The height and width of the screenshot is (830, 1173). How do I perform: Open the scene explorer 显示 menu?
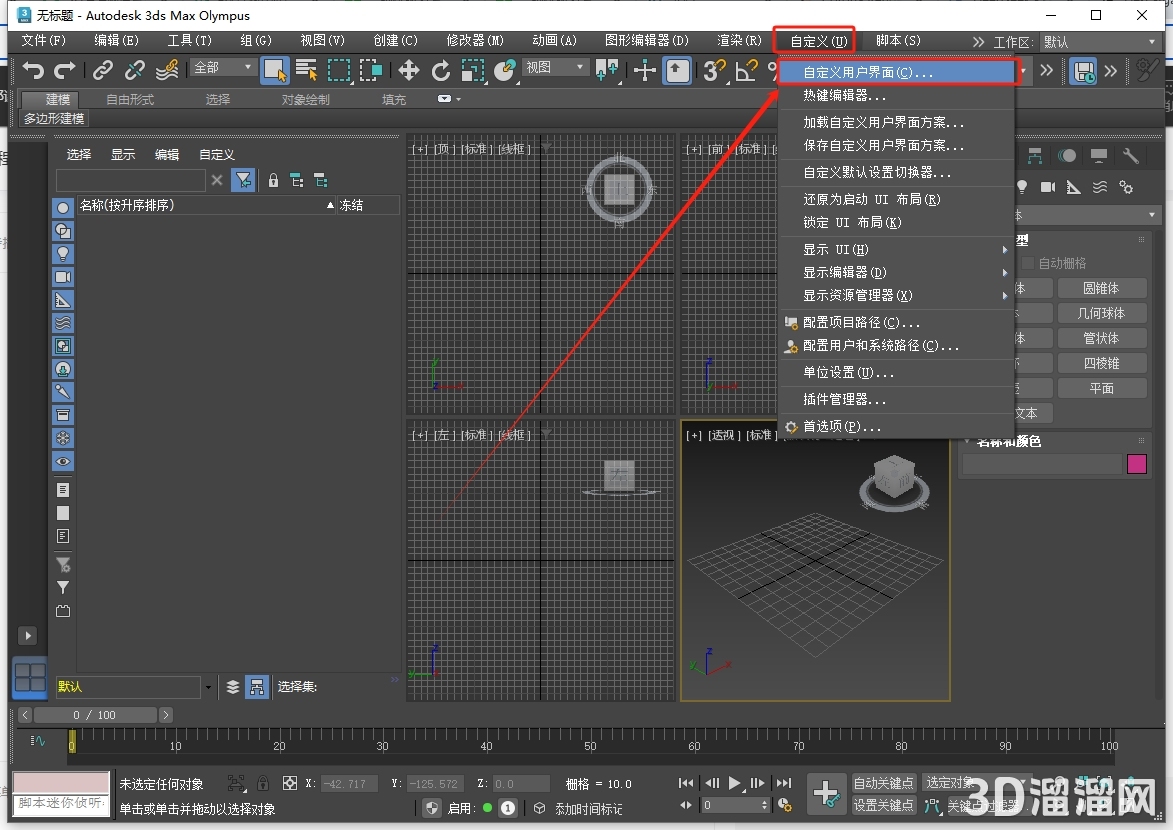123,154
